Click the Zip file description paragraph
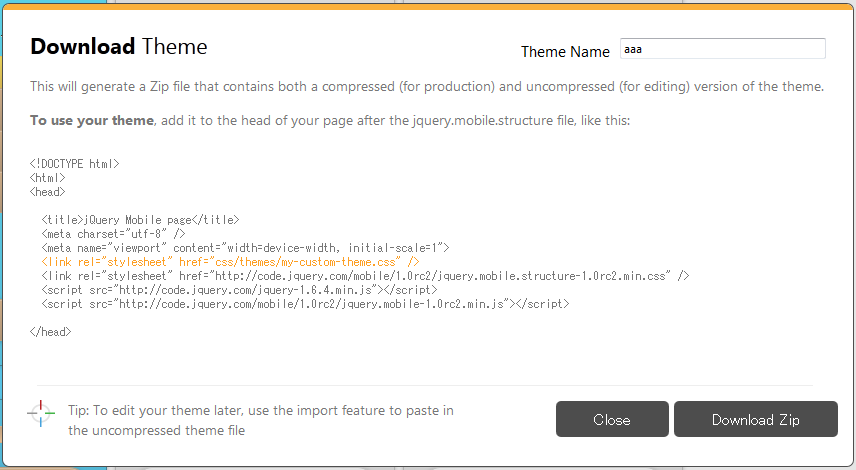 426,86
